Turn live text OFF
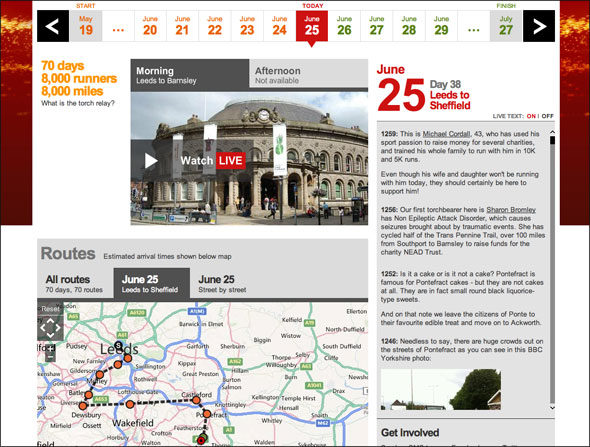Viewport: 590px width, 447px height. click(x=547, y=116)
